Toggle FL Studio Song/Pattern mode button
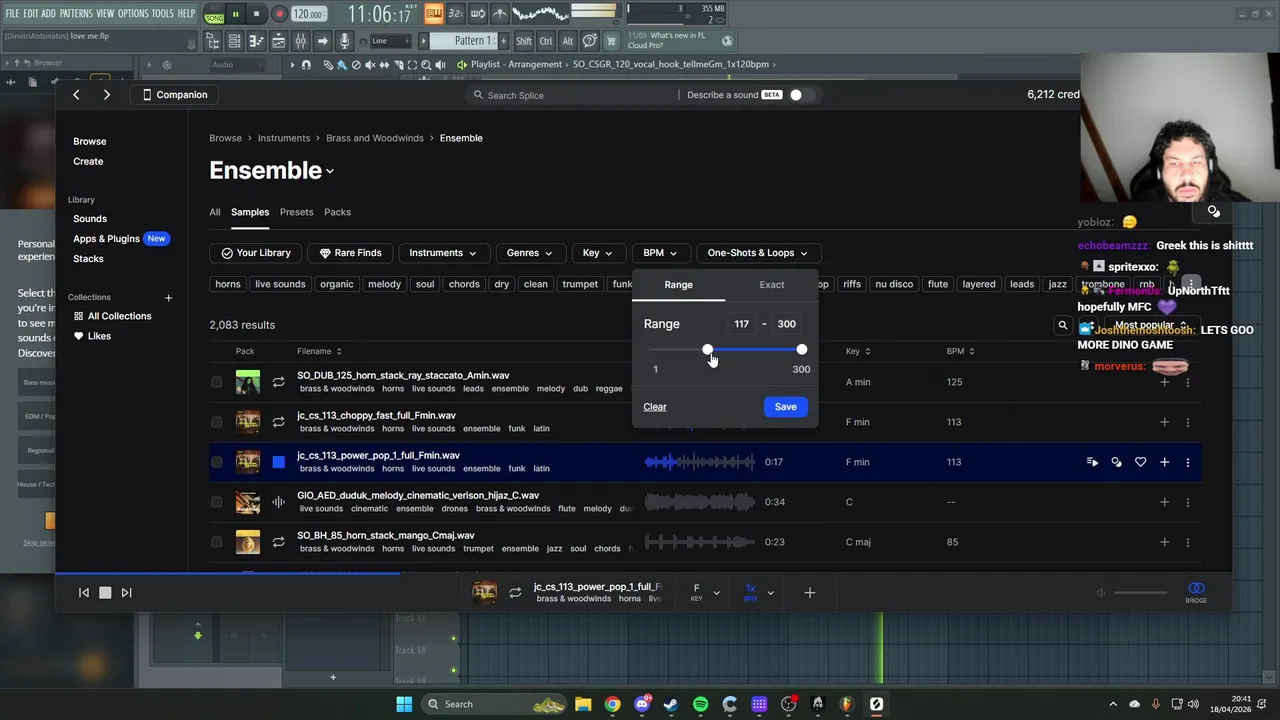 coord(214,15)
